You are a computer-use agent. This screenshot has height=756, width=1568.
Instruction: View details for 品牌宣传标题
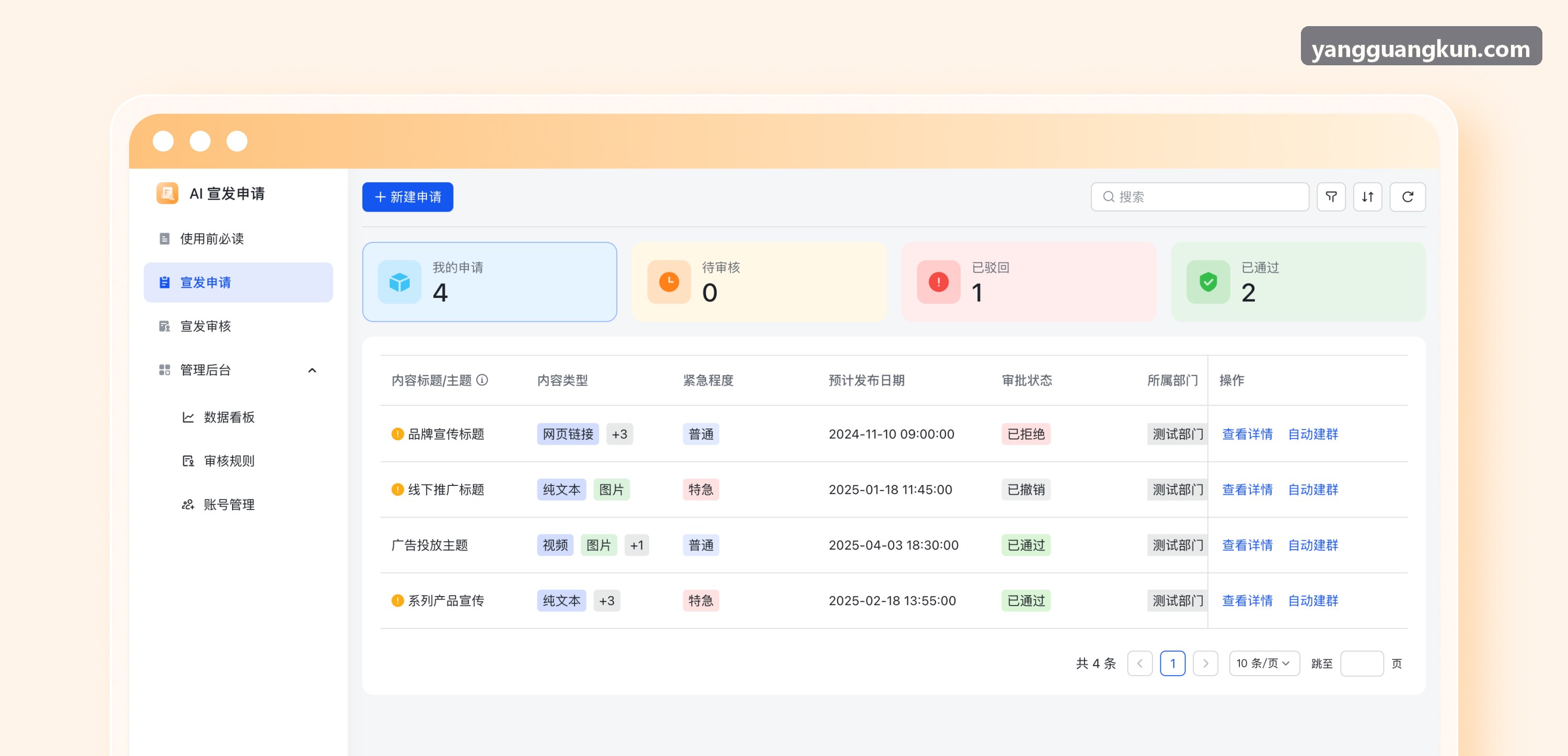coord(1247,434)
